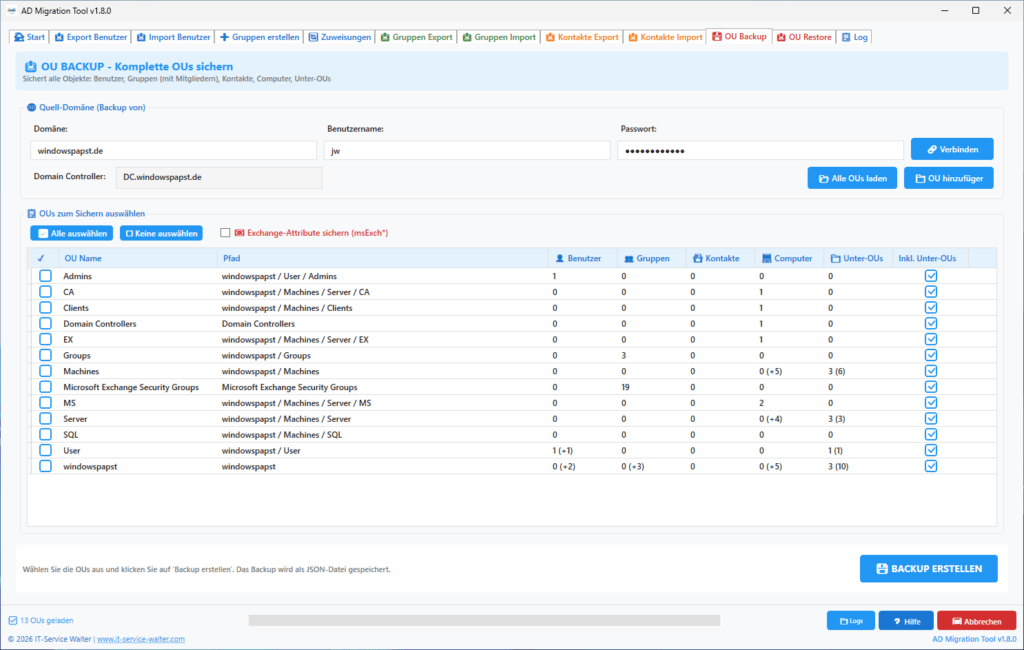The width and height of the screenshot is (1024, 650).
Task: Click the Verbinden button
Action: (952, 150)
